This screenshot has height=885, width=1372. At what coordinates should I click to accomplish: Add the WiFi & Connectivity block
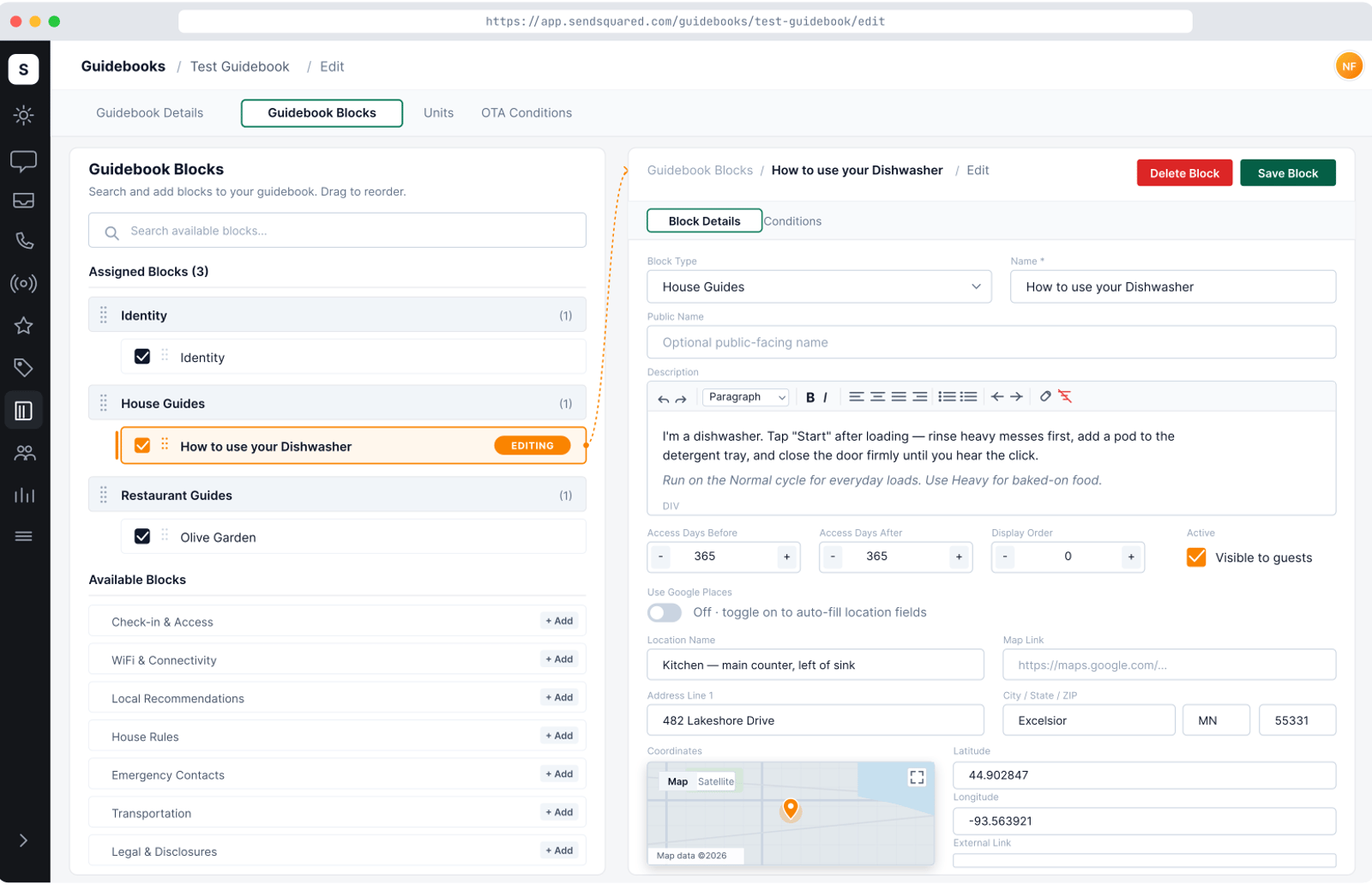559,659
